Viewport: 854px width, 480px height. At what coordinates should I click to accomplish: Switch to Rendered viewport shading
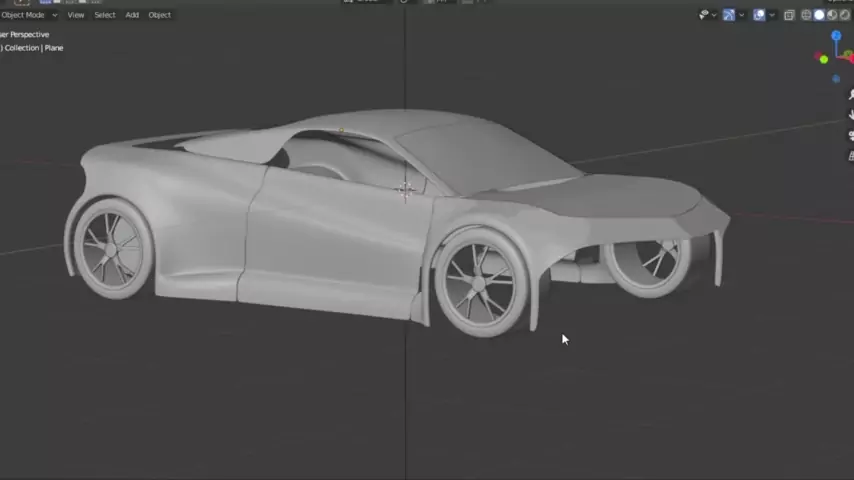pyautogui.click(x=845, y=15)
